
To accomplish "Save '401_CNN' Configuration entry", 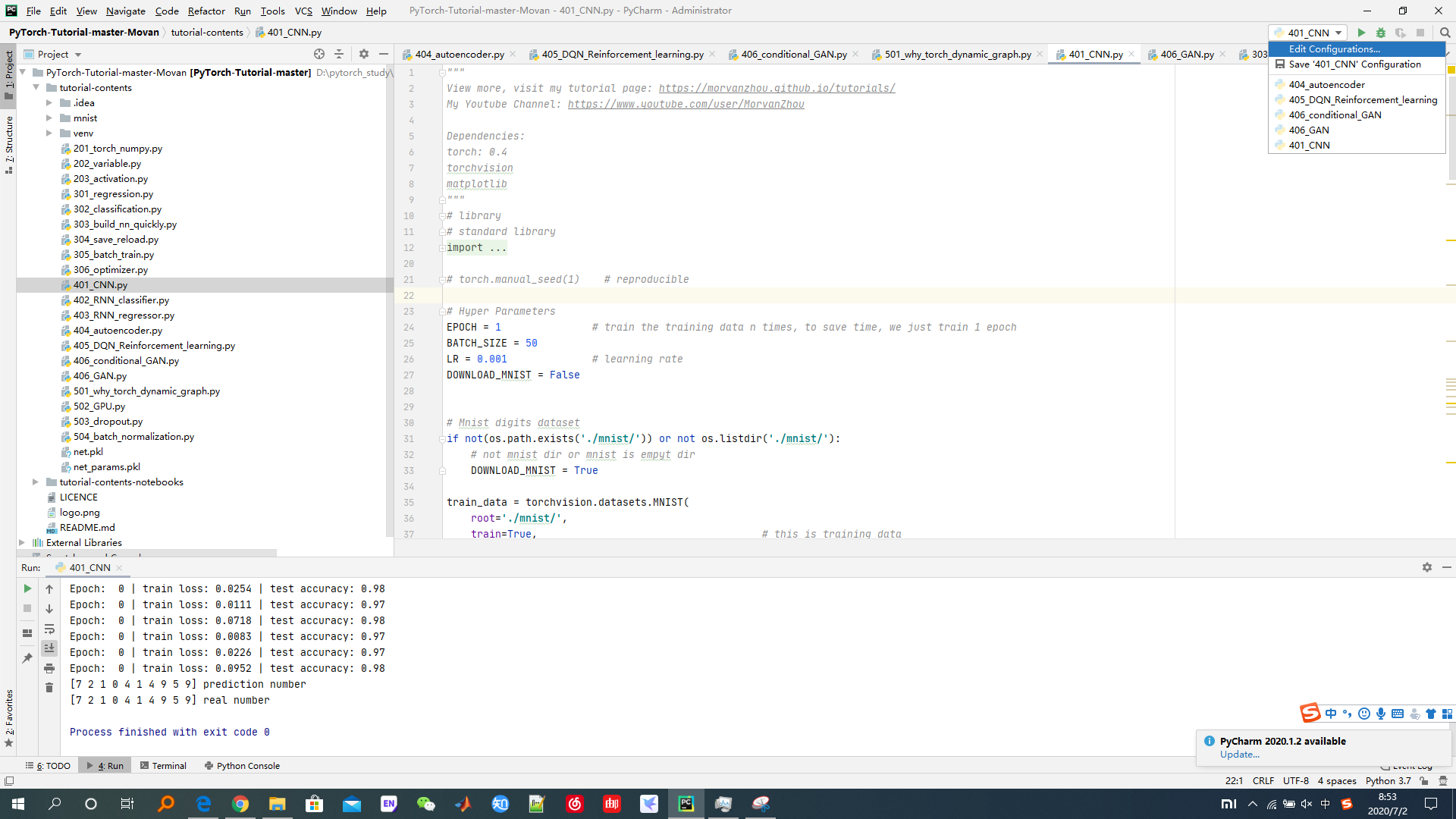I will point(1357,64).
